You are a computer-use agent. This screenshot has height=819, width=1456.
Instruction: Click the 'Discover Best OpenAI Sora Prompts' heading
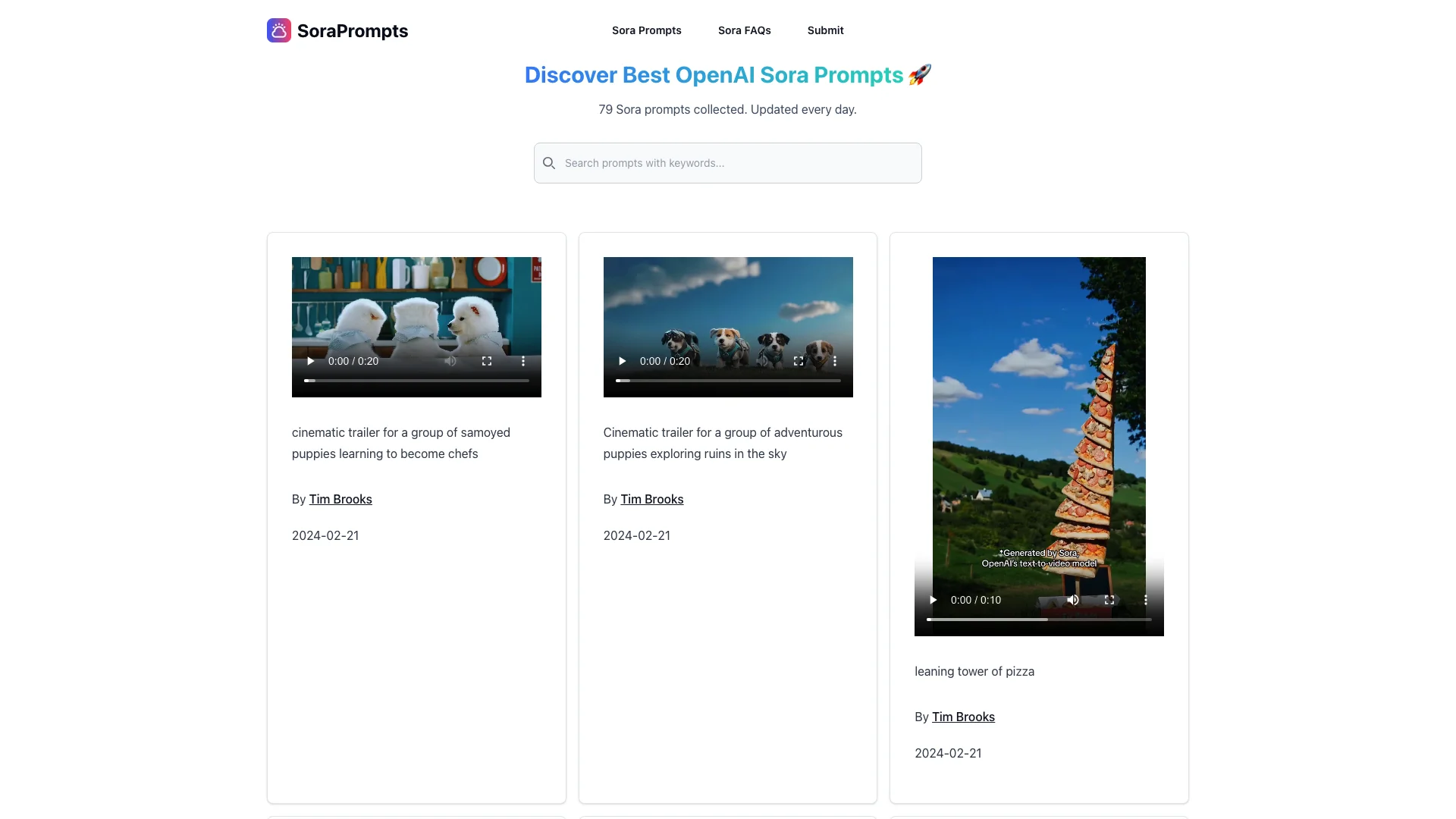727,75
